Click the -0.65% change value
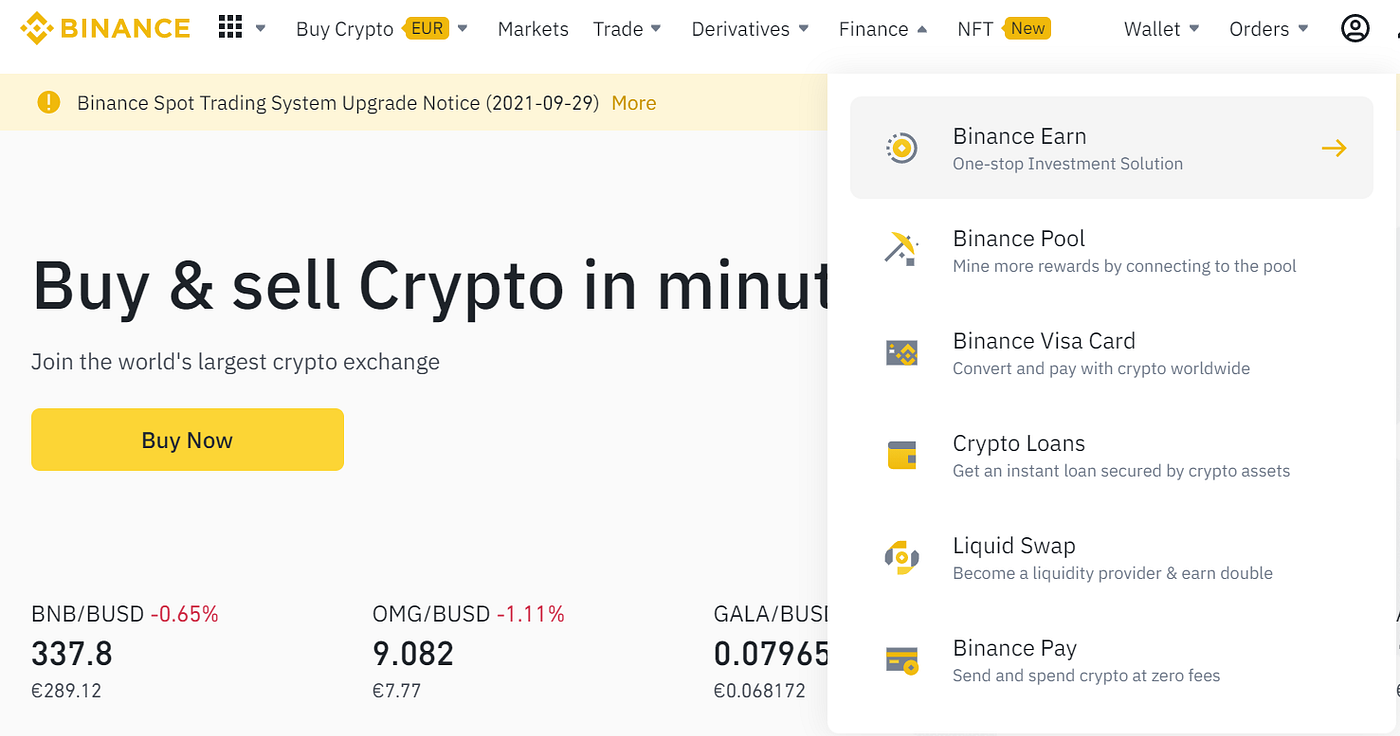The width and height of the screenshot is (1400, 736). (184, 614)
